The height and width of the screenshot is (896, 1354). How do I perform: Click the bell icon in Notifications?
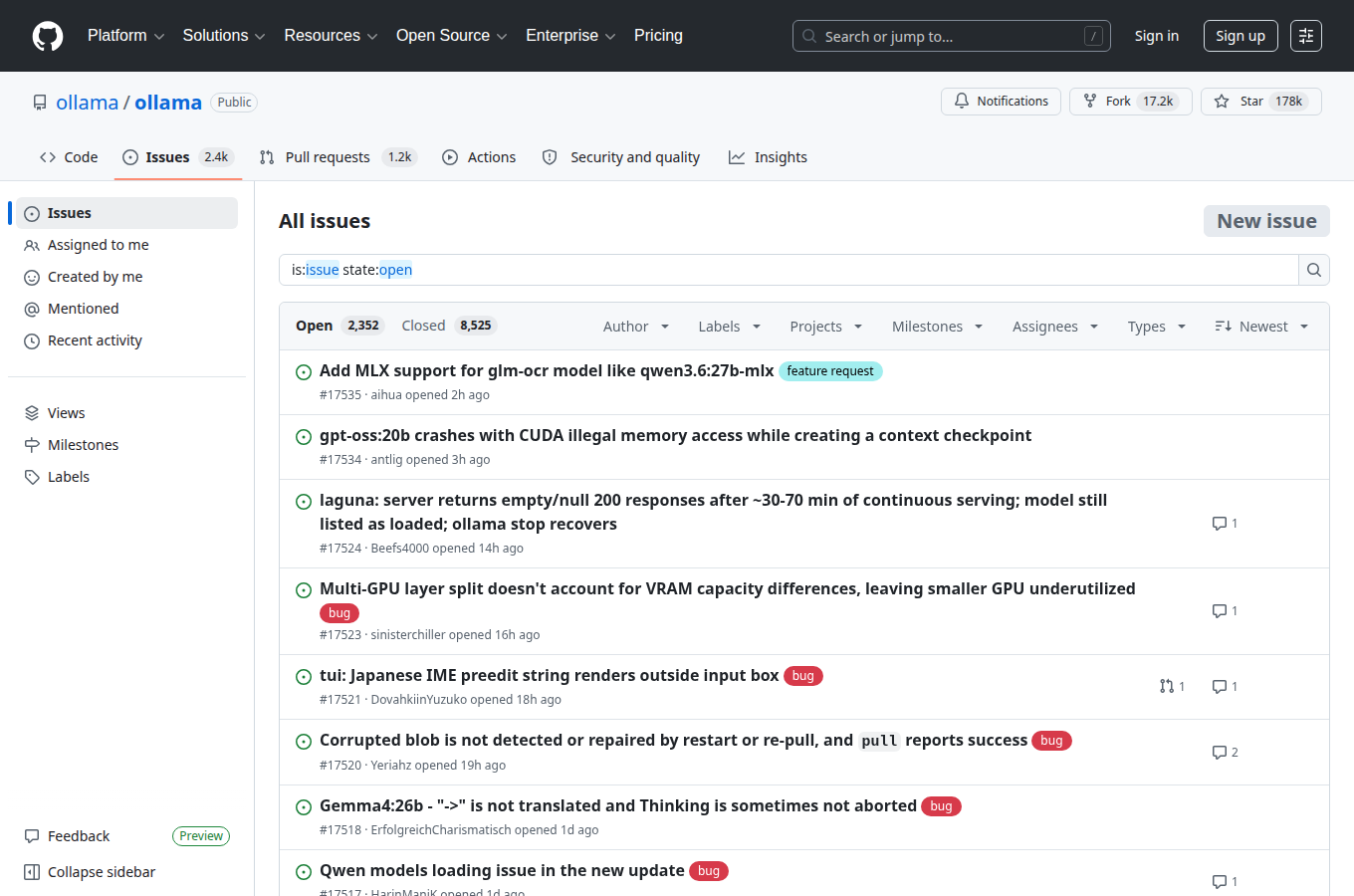(962, 102)
